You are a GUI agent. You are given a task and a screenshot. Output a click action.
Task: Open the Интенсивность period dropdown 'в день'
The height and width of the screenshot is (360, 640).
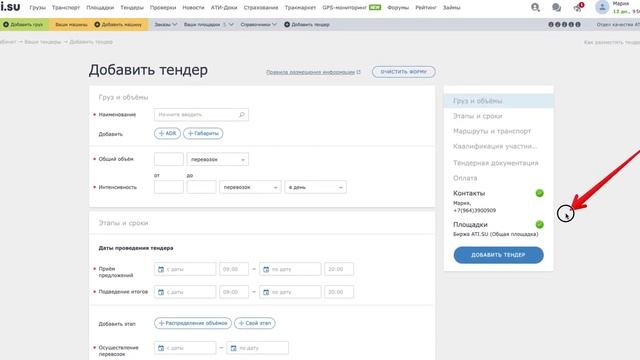pyautogui.click(x=316, y=187)
